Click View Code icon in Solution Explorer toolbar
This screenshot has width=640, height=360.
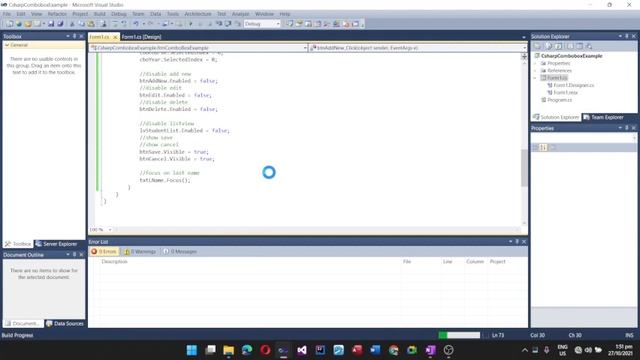569,46
